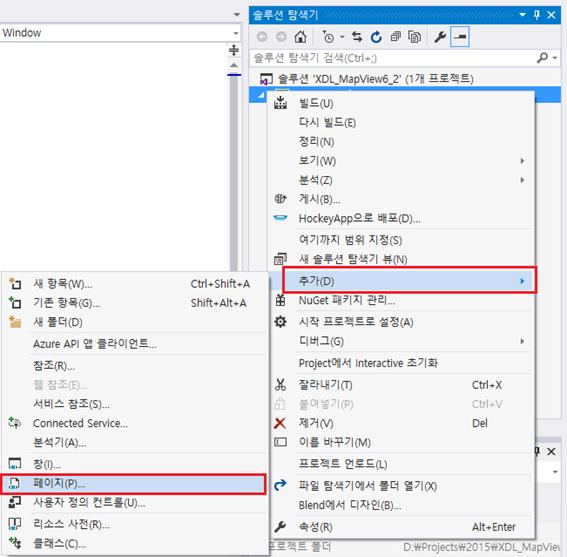567x557 pixels.
Task: Click the vertical scrollbar of editor pane
Action: 234,170
